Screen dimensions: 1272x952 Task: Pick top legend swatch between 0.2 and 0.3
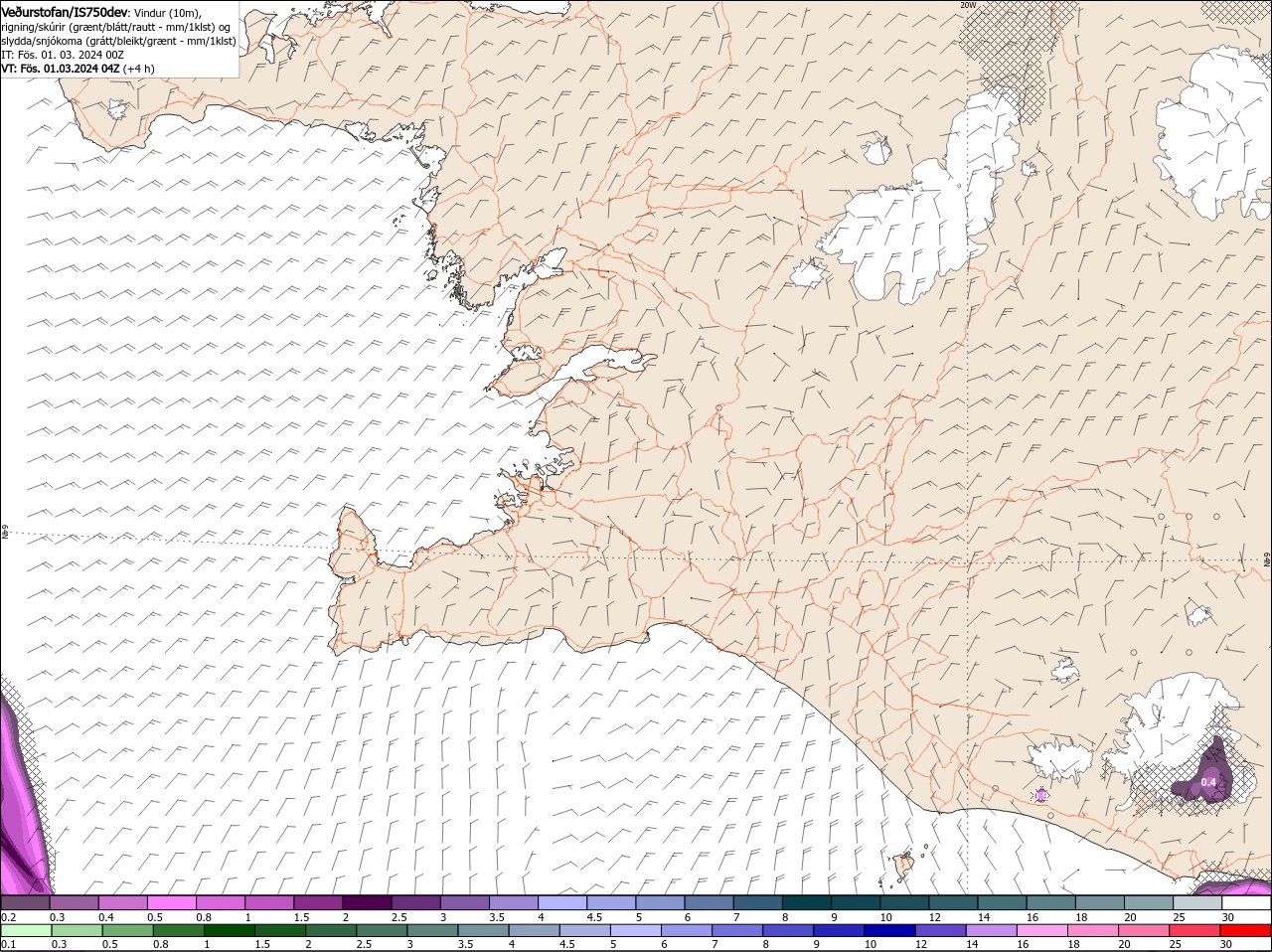tap(25, 902)
